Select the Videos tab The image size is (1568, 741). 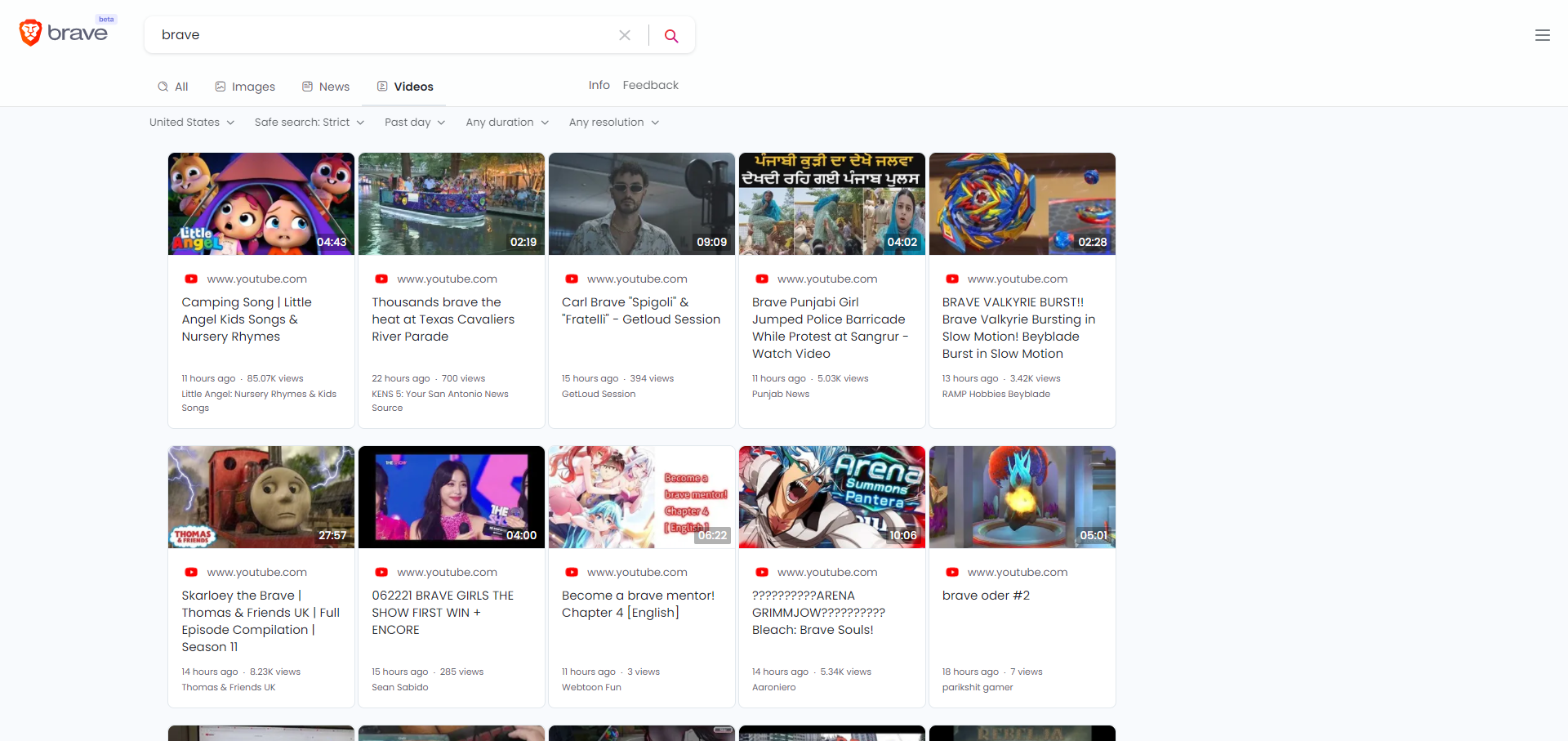tap(405, 87)
